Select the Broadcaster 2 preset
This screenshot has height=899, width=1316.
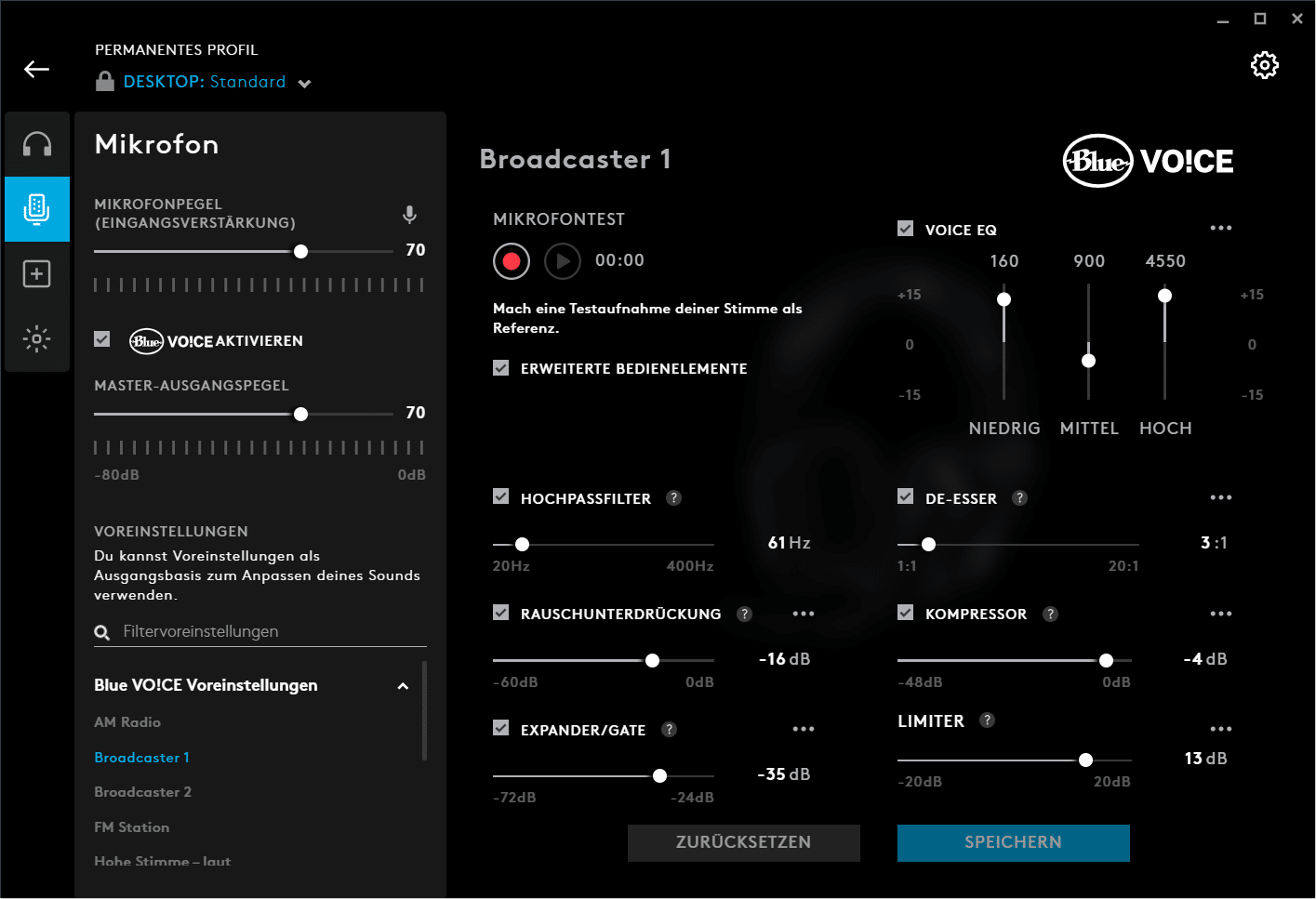point(142,792)
